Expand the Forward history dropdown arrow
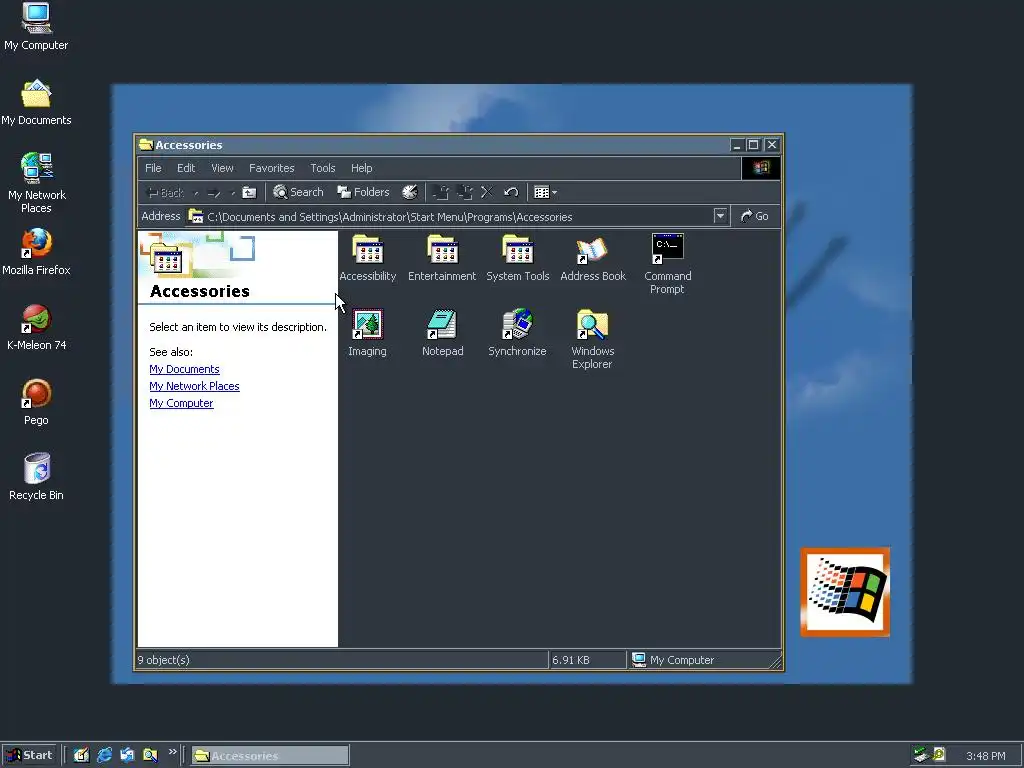The width and height of the screenshot is (1024, 768). [232, 193]
